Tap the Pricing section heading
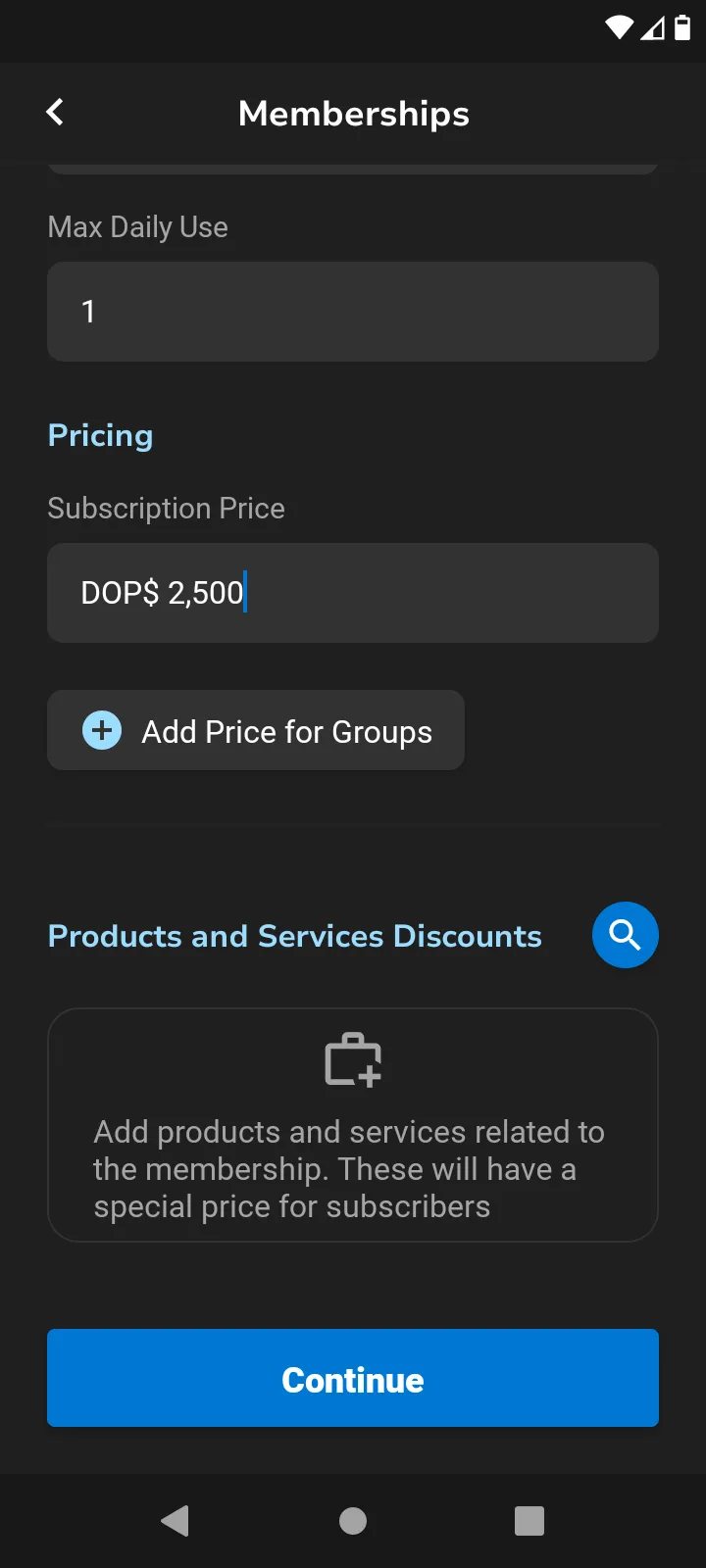The width and height of the screenshot is (706, 1568). [x=101, y=435]
